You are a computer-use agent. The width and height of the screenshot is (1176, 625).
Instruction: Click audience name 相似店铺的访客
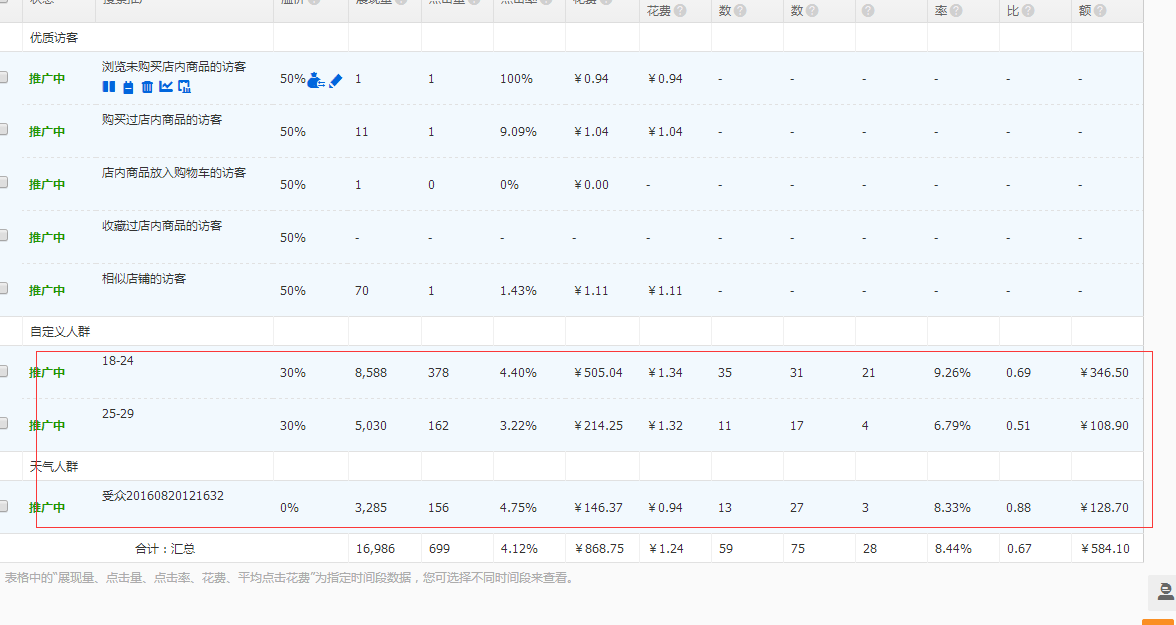coord(144,278)
